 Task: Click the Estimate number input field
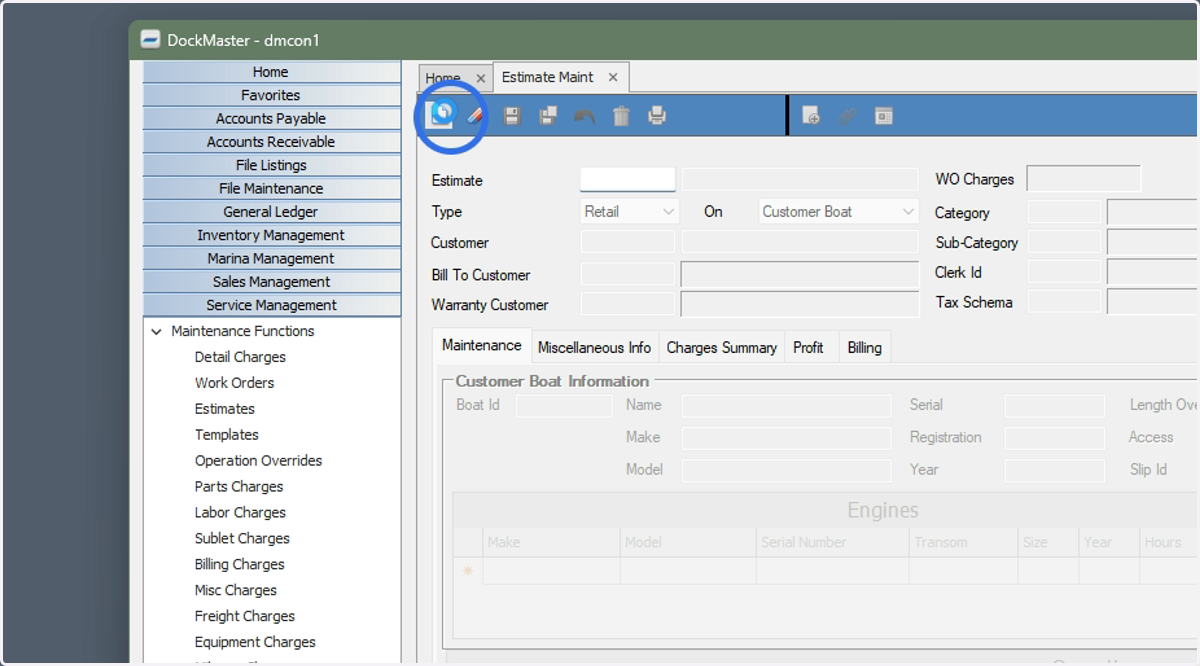628,180
